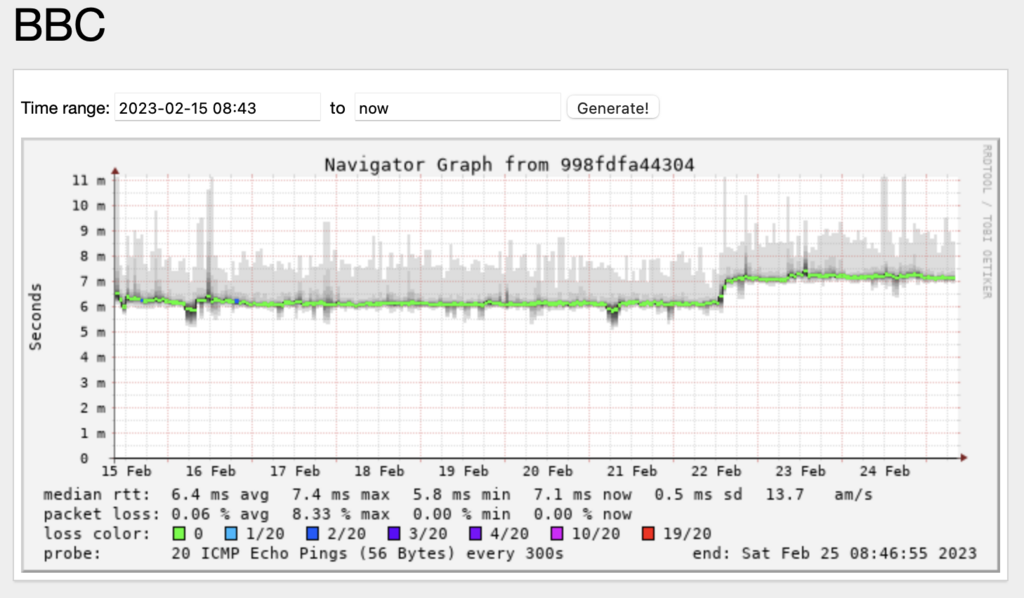Click the '0.06 % avg' packet loss value
This screenshot has height=598, width=1024.
[220, 514]
